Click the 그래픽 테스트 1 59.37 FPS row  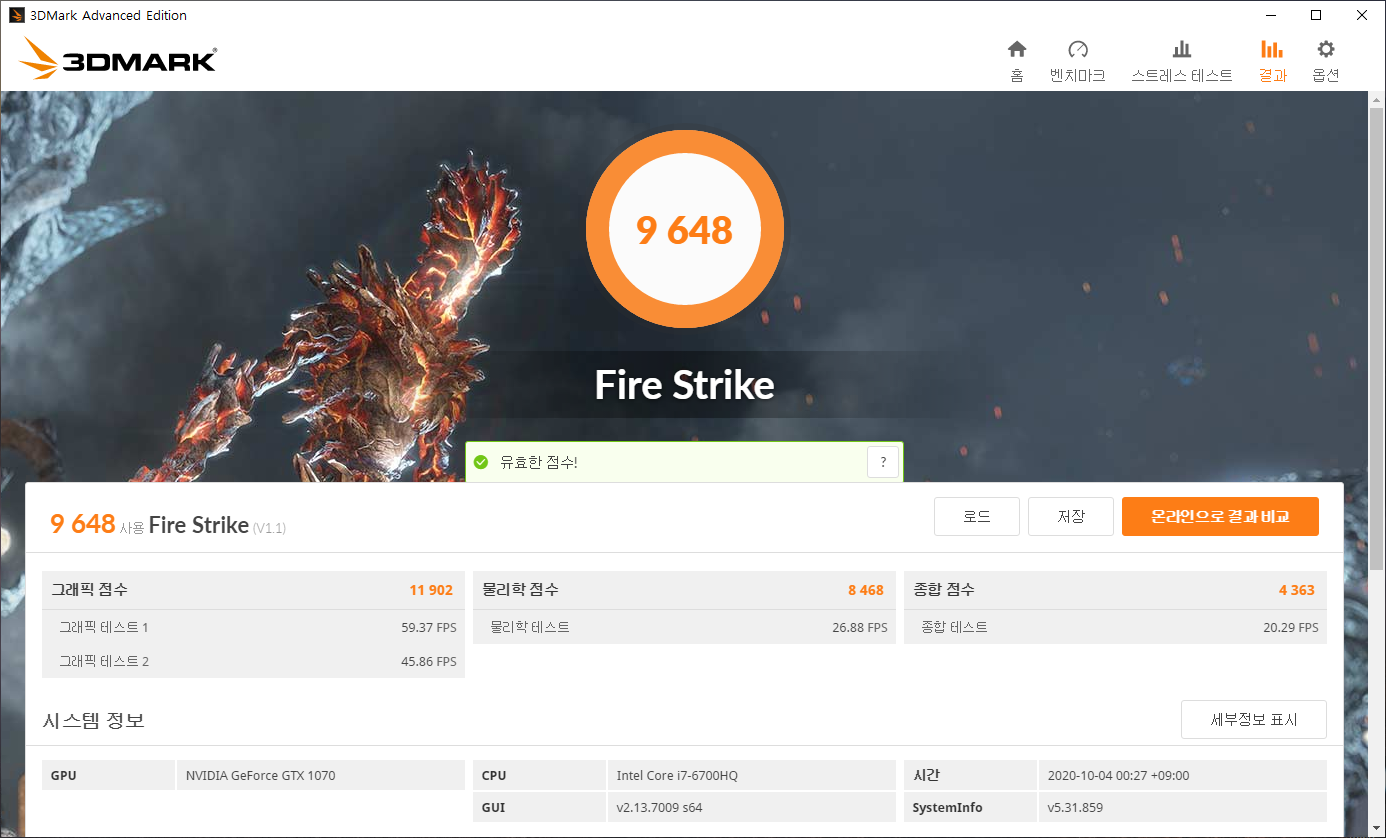(x=254, y=627)
